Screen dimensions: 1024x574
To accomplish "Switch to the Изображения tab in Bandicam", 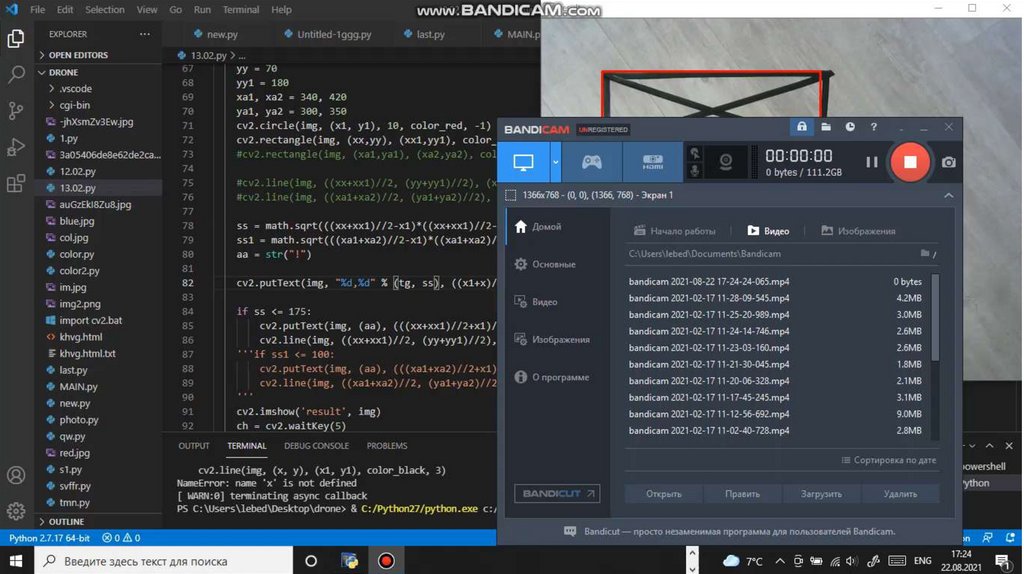I will coord(858,231).
